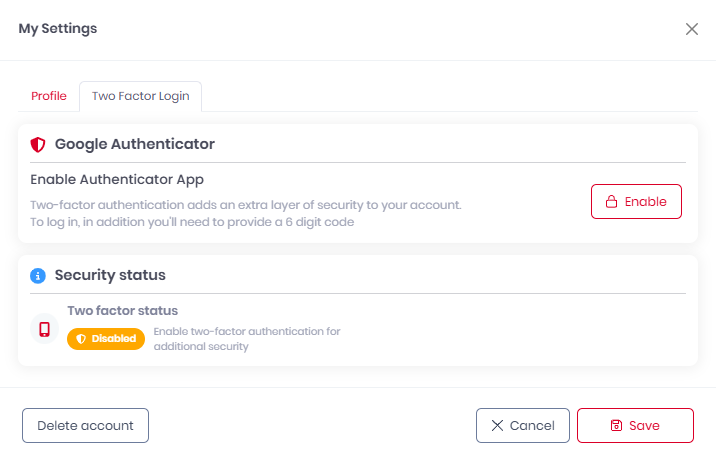Click the orange Disabled status badge

click(106, 339)
